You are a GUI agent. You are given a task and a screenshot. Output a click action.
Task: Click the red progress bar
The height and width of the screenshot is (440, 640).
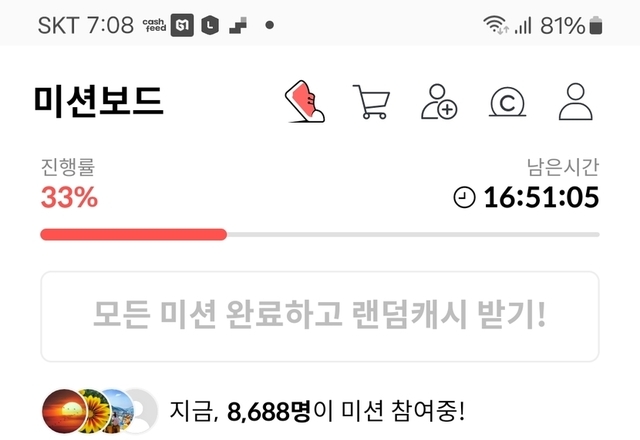pyautogui.click(x=133, y=235)
